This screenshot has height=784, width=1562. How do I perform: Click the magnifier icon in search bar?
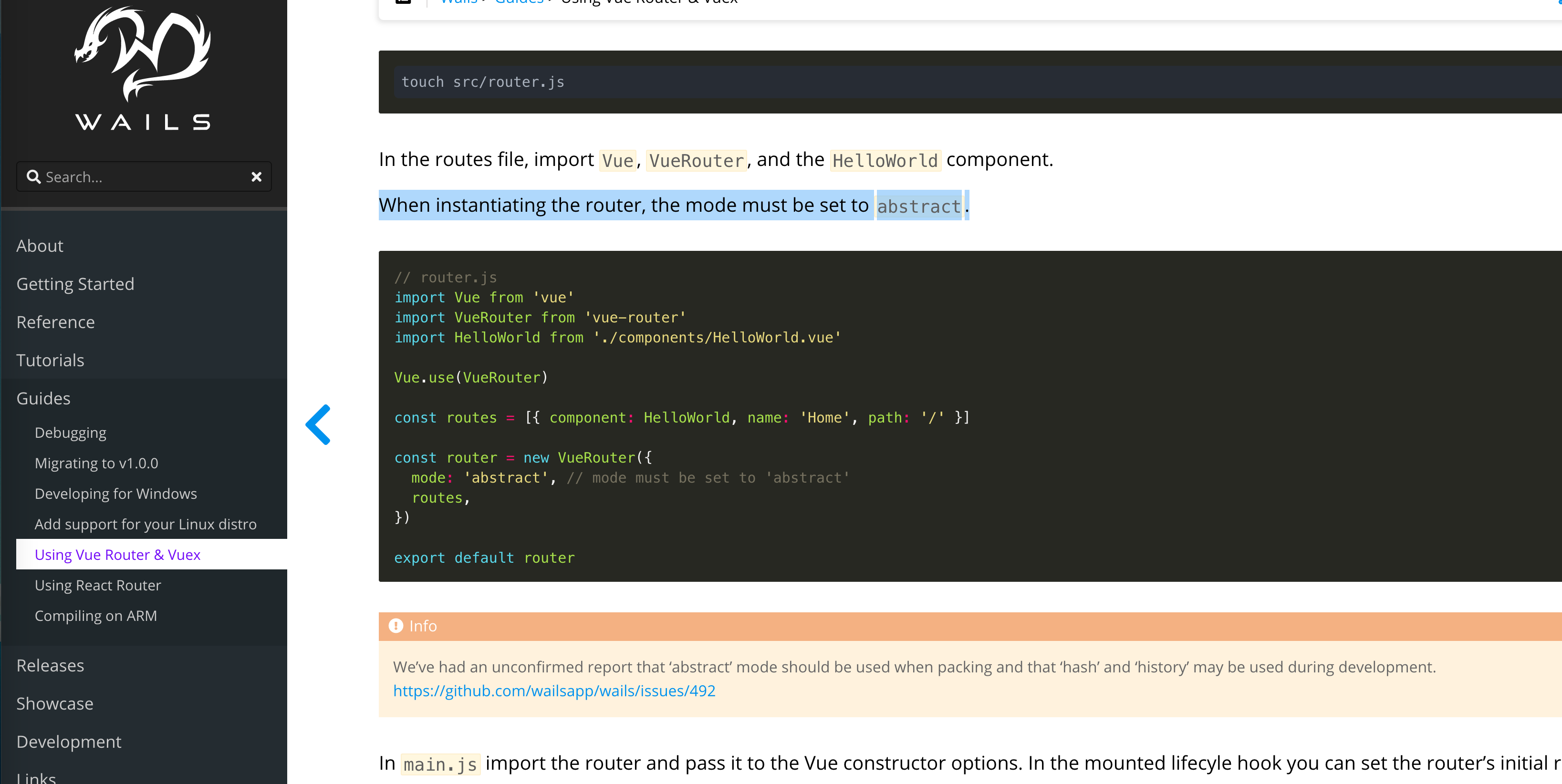pyautogui.click(x=34, y=176)
